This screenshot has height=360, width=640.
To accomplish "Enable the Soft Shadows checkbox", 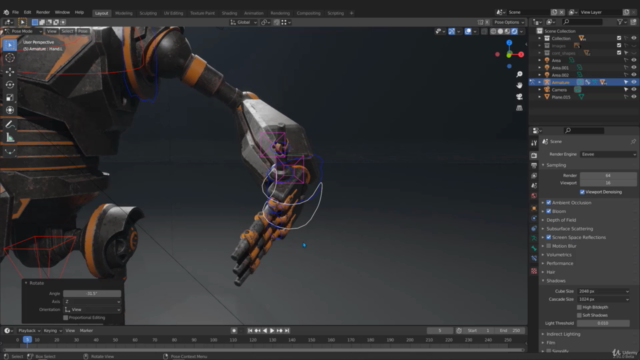I will [579, 315].
